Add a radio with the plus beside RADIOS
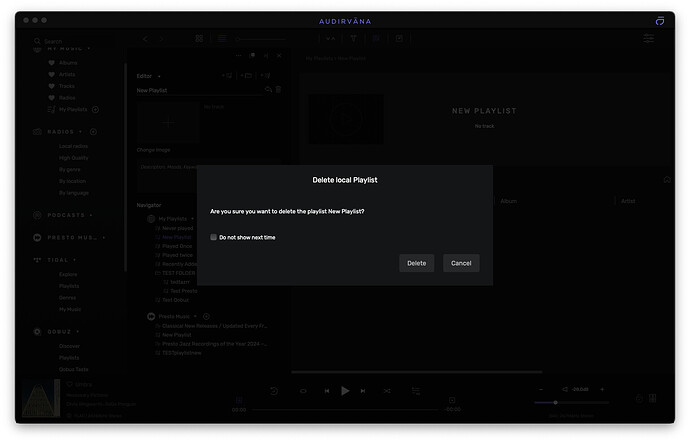690x442 pixels. click(x=93, y=132)
